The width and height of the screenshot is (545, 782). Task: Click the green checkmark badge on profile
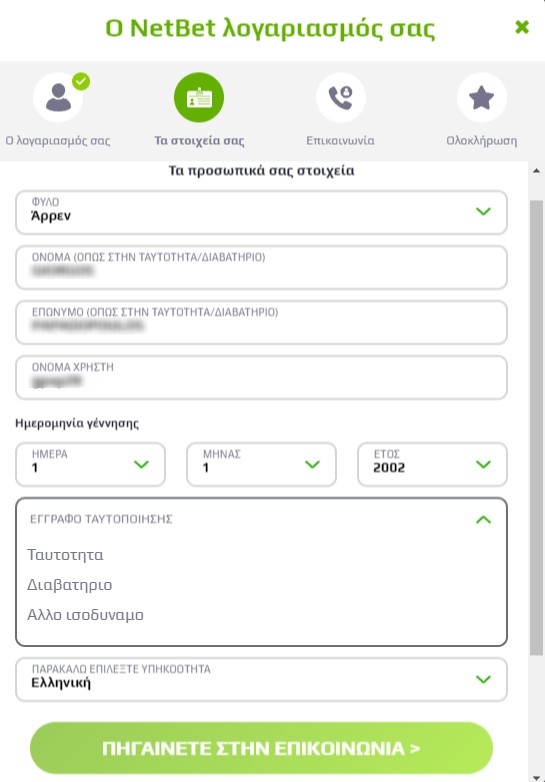coord(81,81)
